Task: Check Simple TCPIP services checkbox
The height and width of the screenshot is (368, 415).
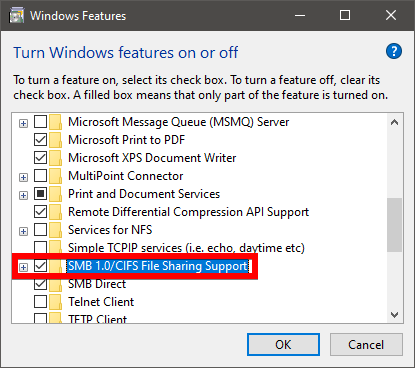Action: (40, 248)
